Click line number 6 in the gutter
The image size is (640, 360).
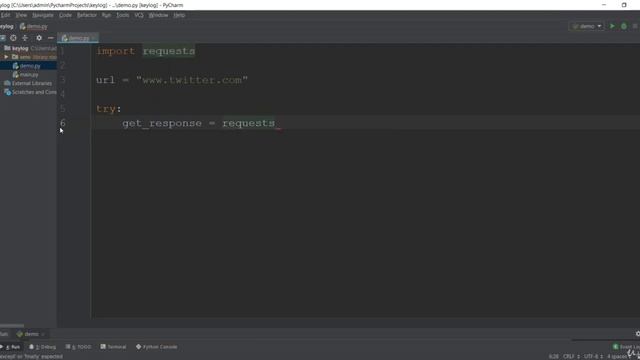coord(63,123)
